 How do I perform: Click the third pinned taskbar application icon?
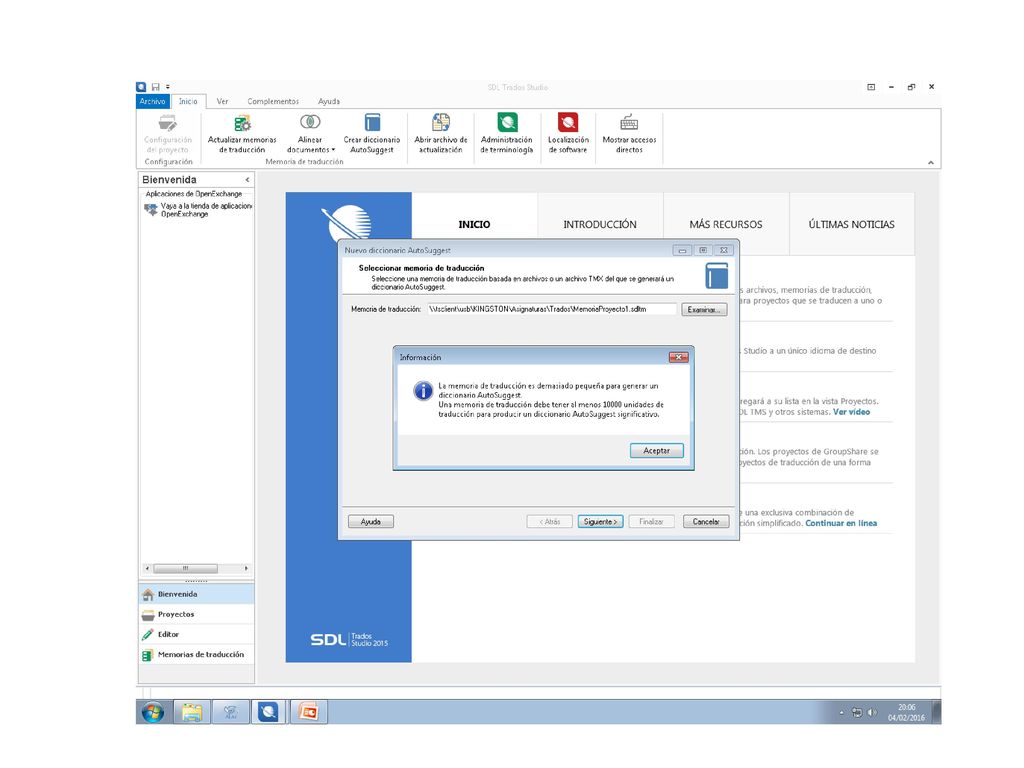(x=231, y=712)
